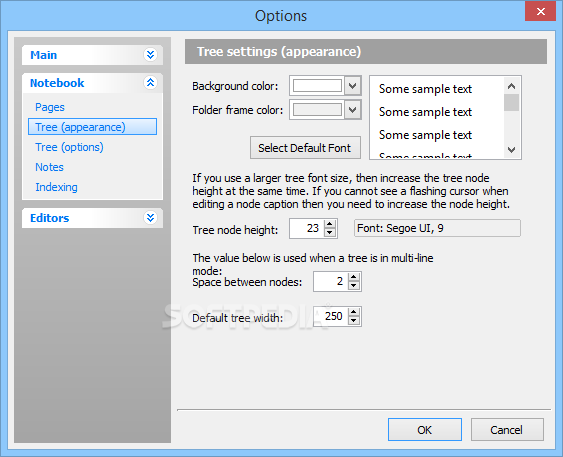Open Tree (options) settings
The width and height of the screenshot is (563, 457).
(x=69, y=147)
